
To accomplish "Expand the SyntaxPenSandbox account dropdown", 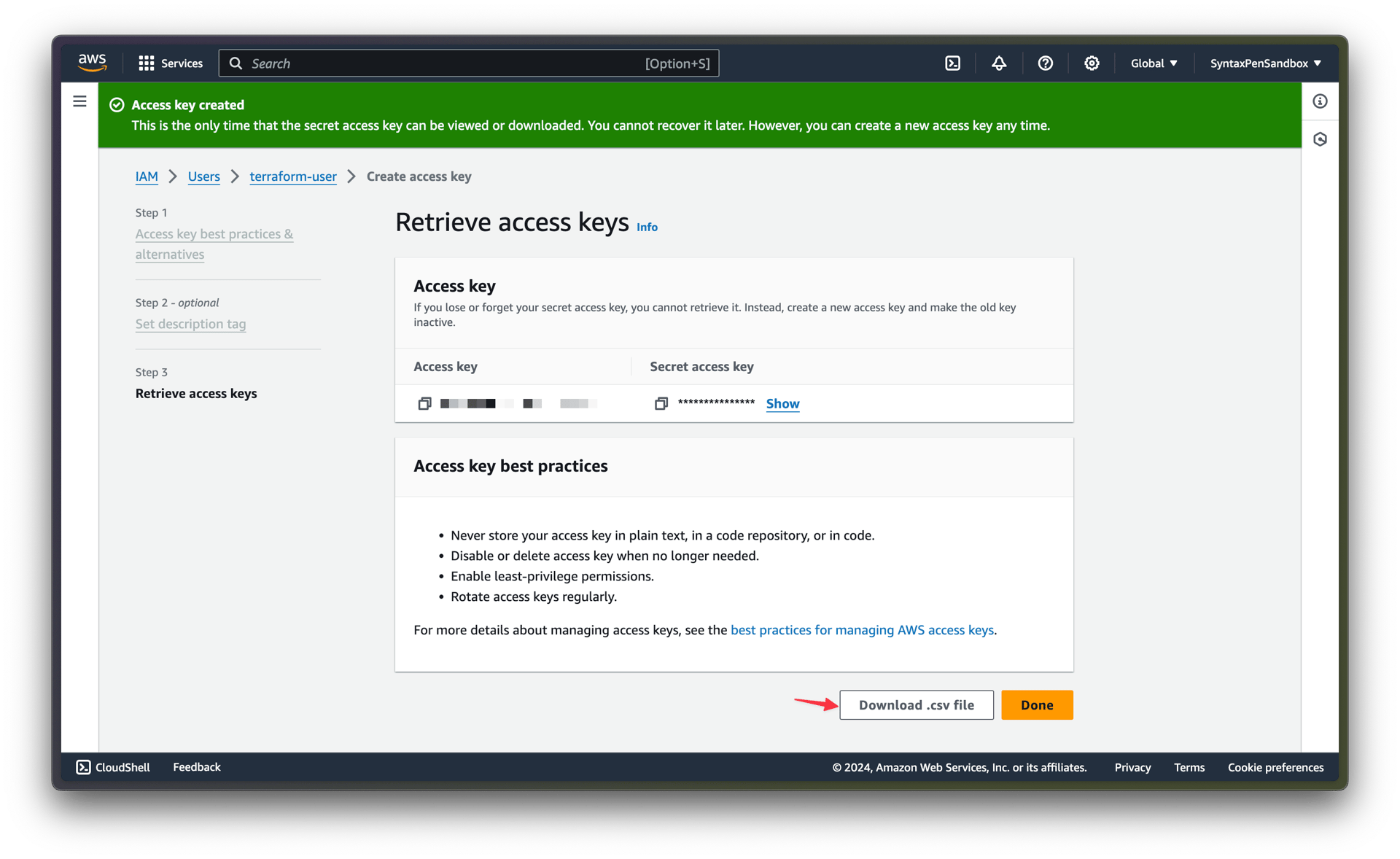I will [1264, 63].
